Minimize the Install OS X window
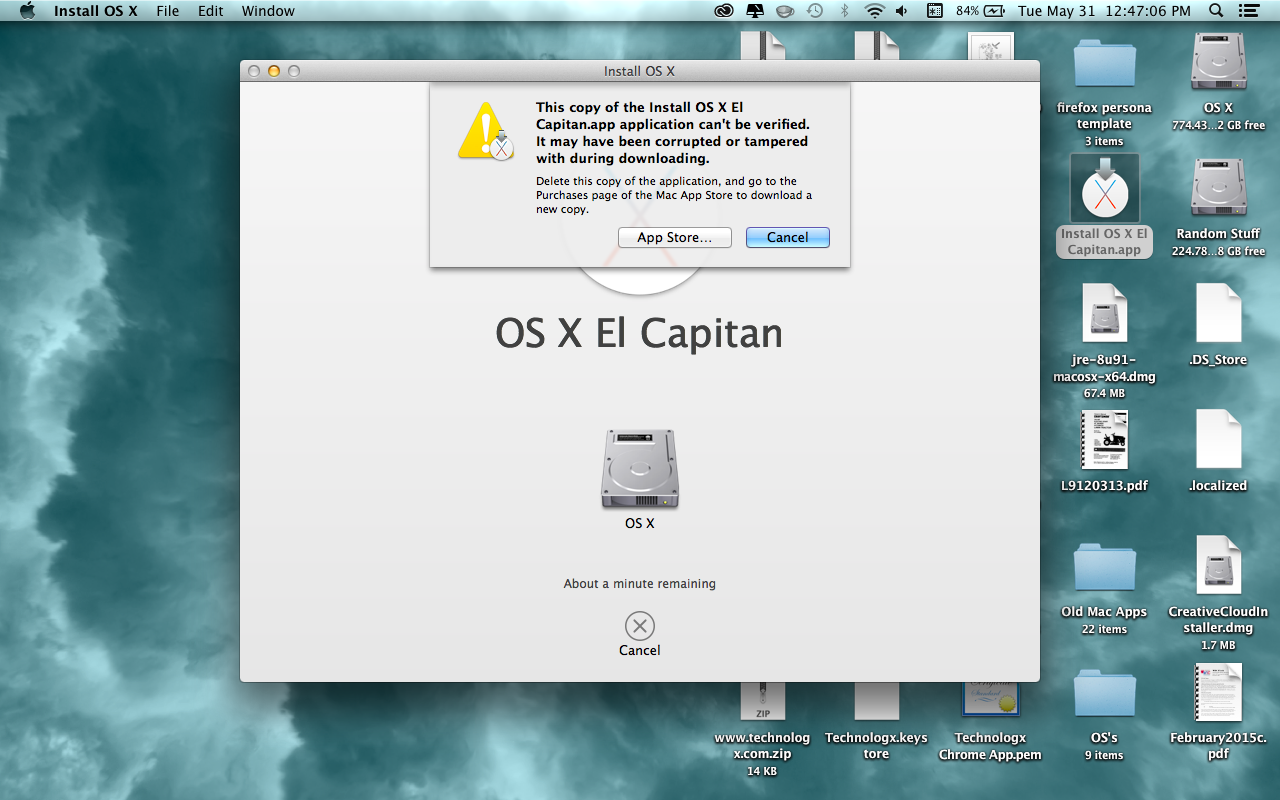 [274, 71]
